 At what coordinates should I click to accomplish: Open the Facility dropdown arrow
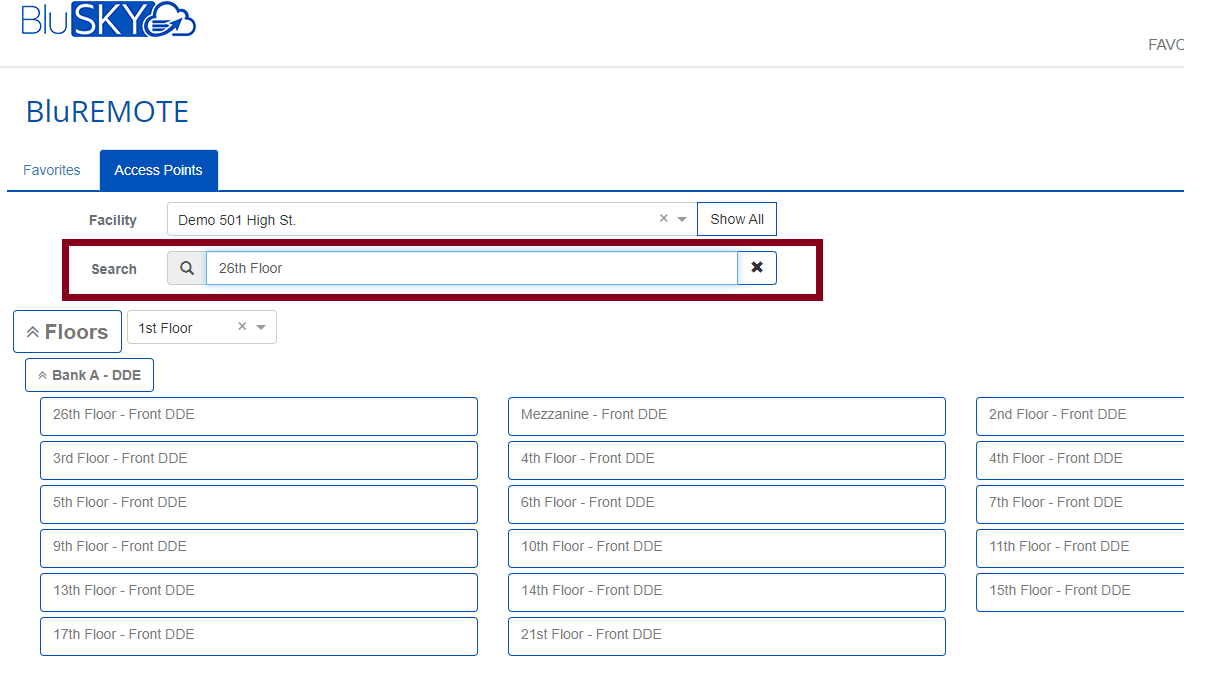tap(682, 219)
